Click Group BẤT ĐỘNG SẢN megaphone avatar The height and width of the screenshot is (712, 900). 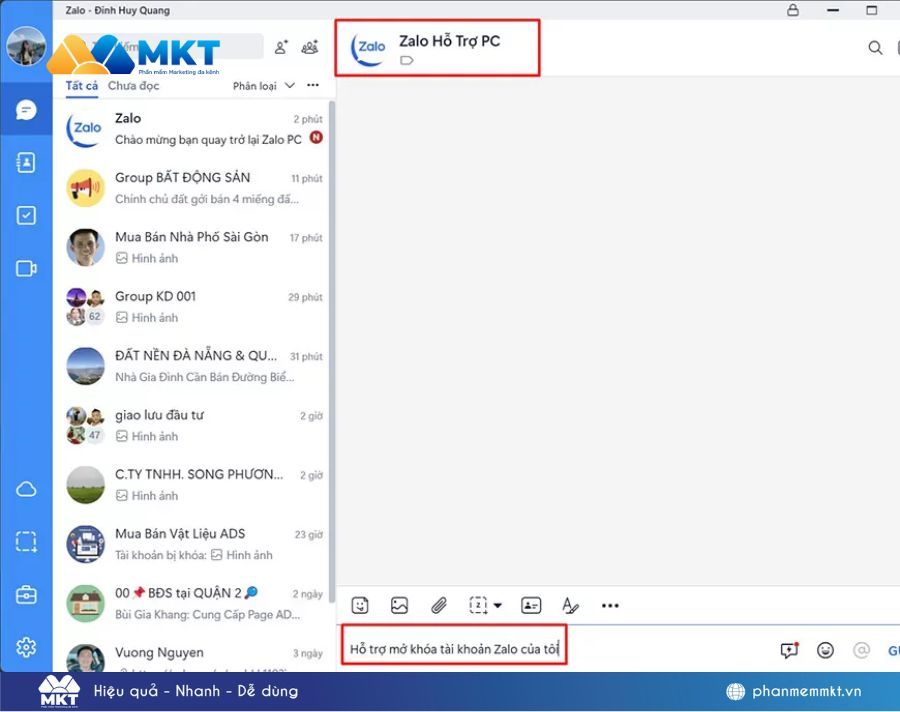[x=86, y=188]
